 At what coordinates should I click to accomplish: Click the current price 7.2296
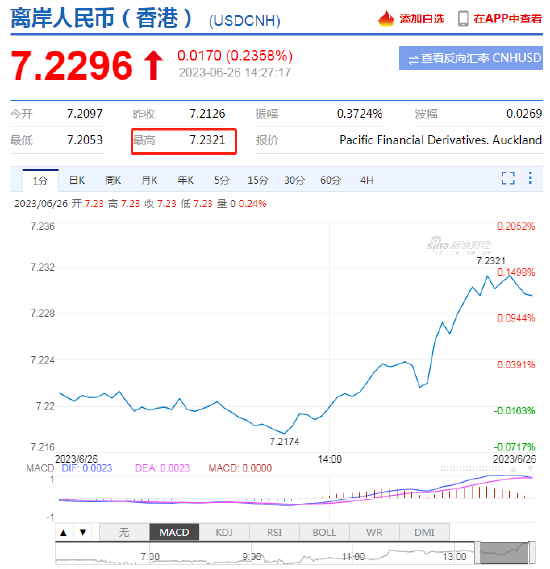click(71, 66)
